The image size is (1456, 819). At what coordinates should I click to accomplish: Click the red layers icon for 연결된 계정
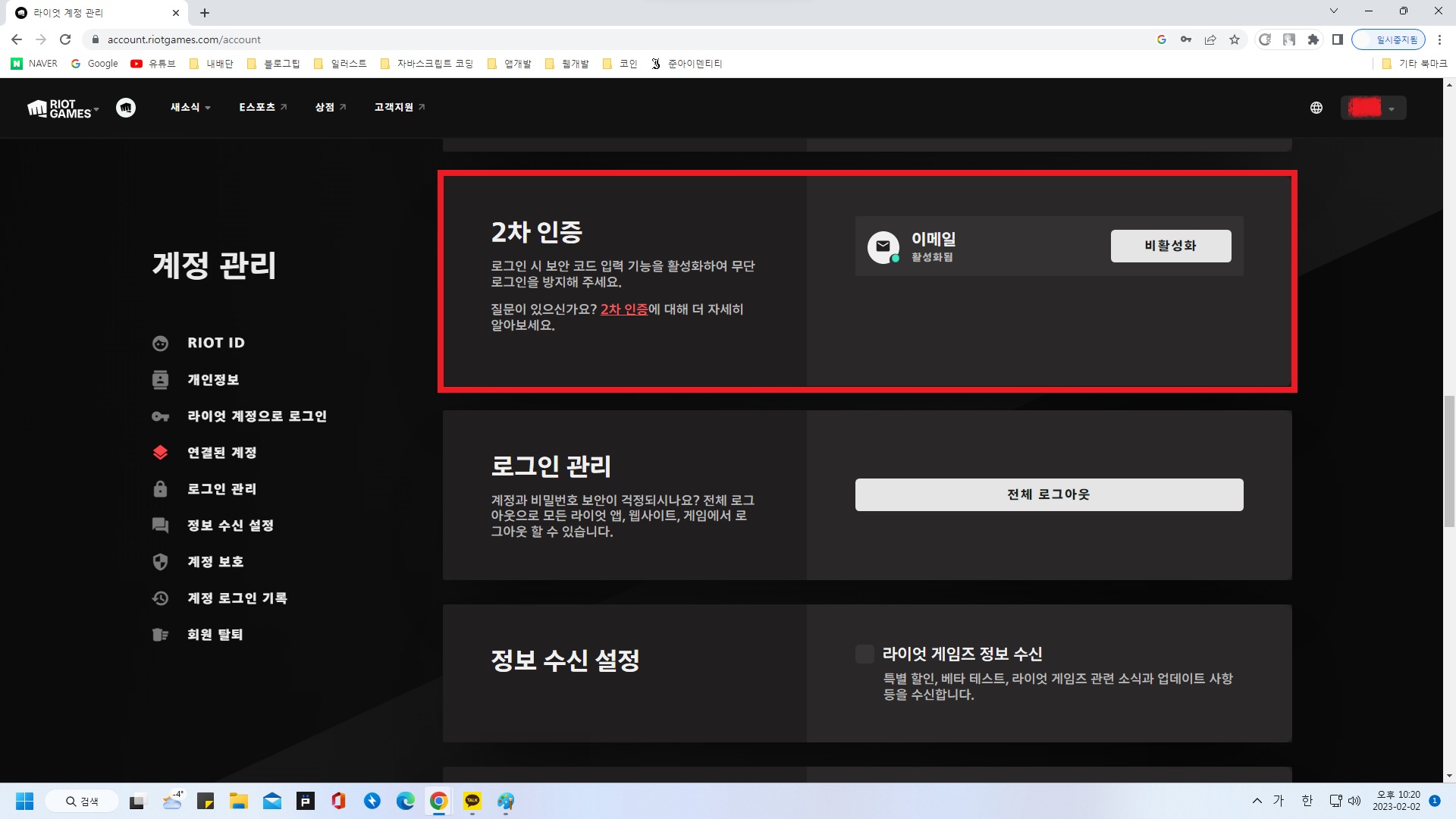(x=160, y=453)
